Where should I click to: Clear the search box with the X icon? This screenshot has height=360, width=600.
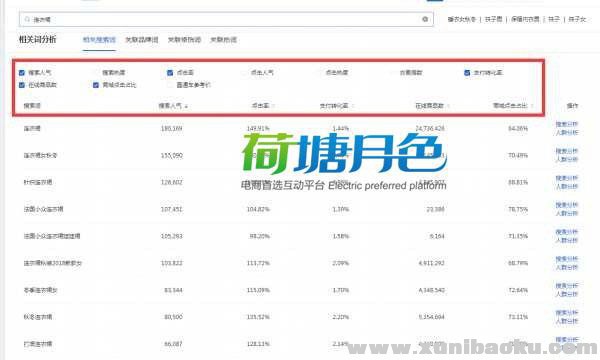[x=425, y=19]
